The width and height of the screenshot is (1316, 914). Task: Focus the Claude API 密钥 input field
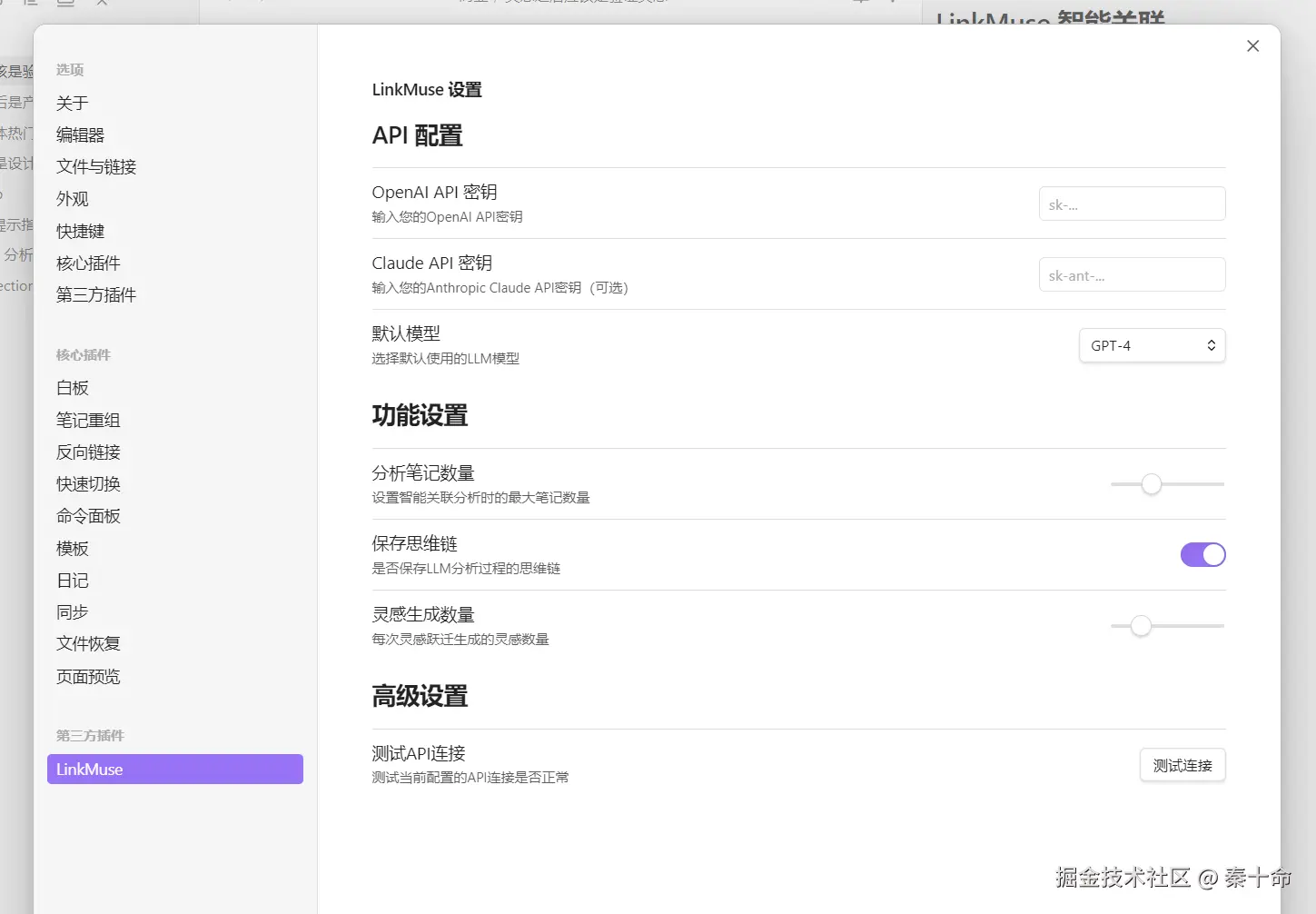1132,274
